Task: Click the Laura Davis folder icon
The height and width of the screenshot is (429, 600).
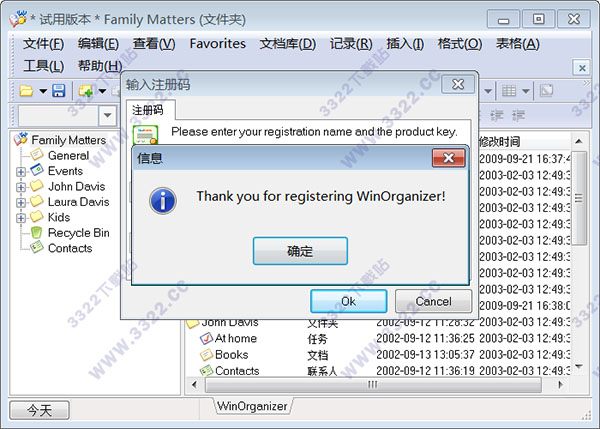Action: coord(37,201)
